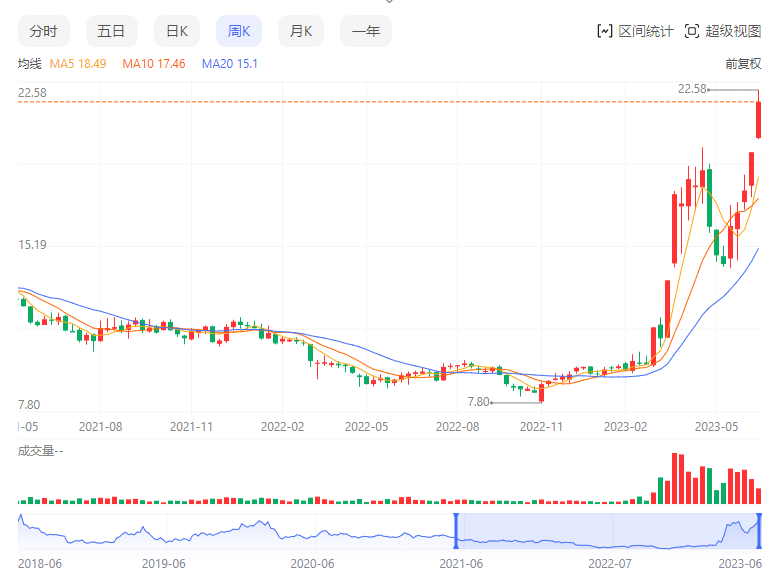779x583 pixels.
Task: Toggle the MA20 15.1 moving average line
Action: tap(230, 64)
